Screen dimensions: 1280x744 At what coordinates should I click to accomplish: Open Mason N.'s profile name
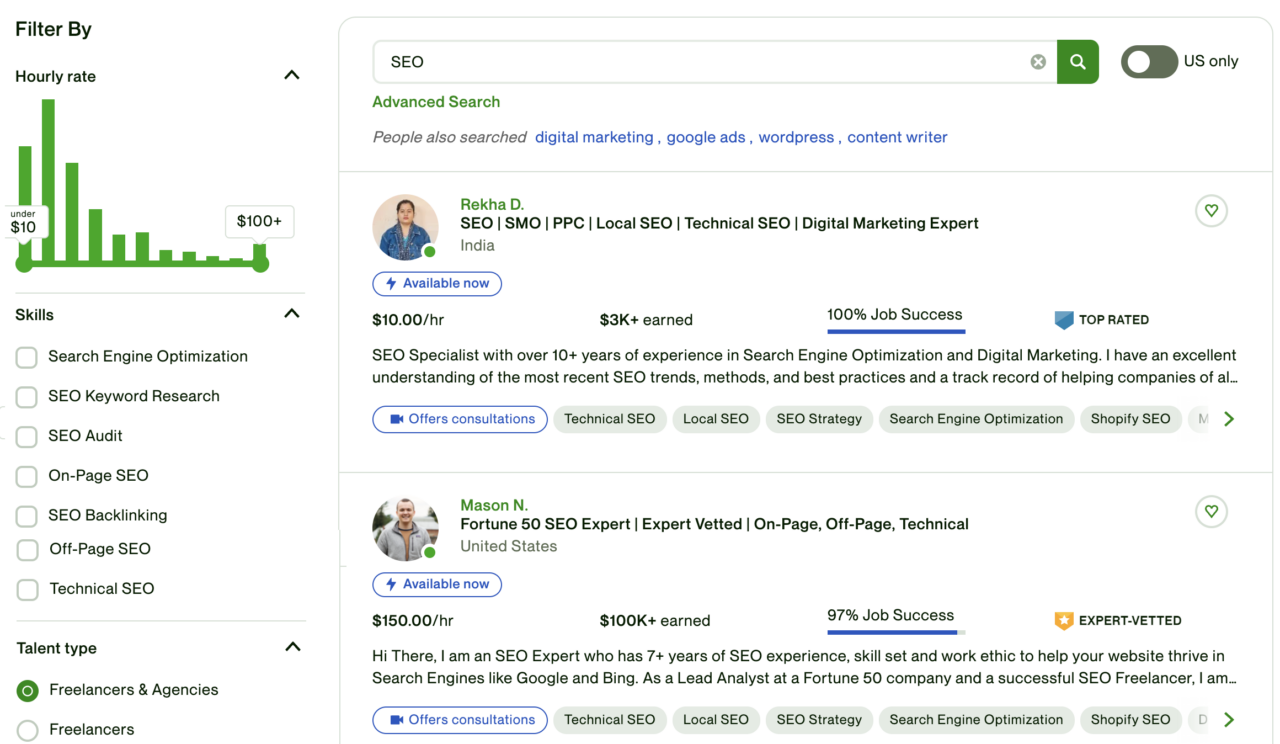pos(494,505)
